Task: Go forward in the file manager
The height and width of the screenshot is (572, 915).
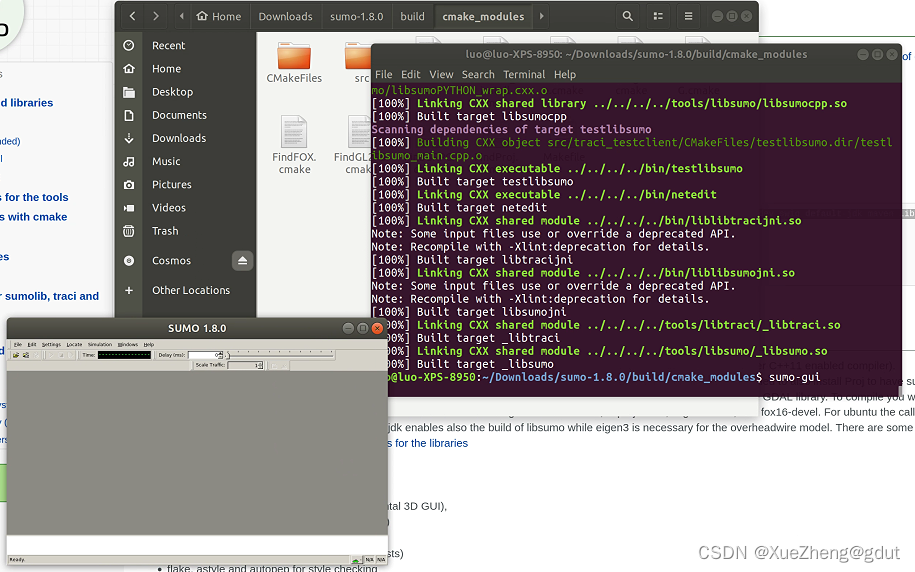Action: (x=155, y=16)
